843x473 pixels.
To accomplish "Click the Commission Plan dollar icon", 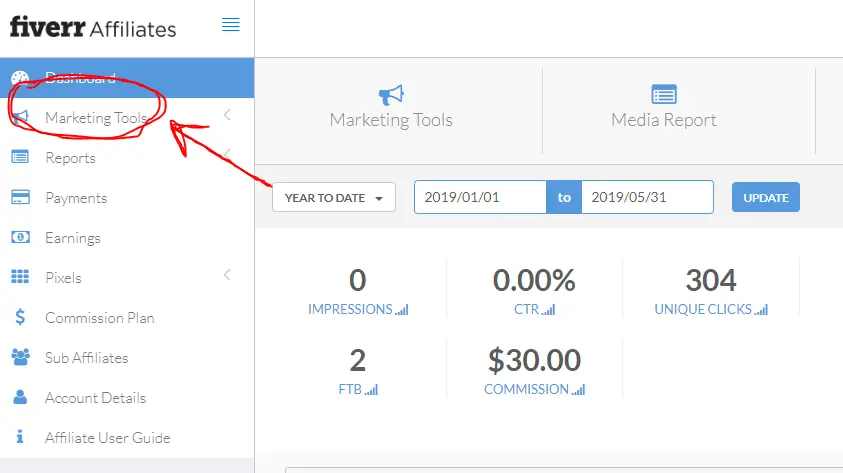I will [x=20, y=317].
